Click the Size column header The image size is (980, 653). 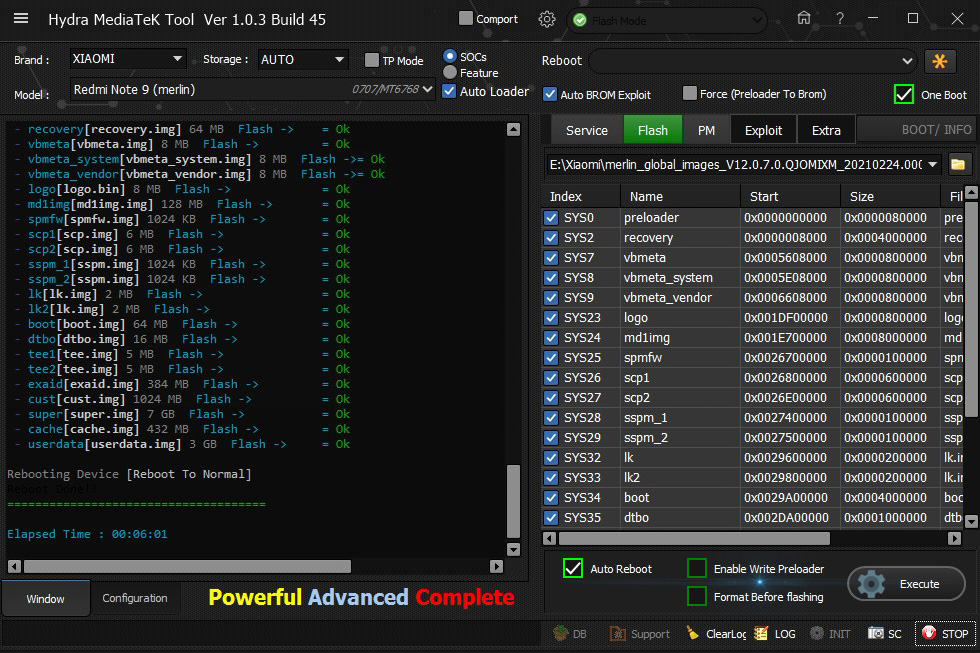coord(891,196)
